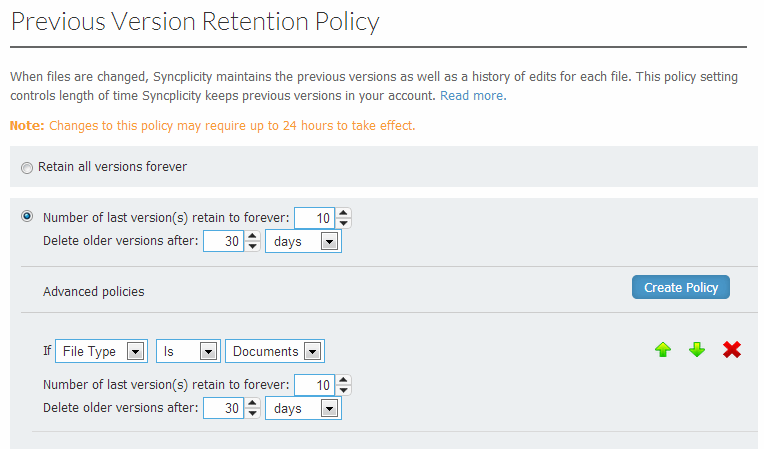
Task: Increase top delete-after days value
Action: pos(252,236)
